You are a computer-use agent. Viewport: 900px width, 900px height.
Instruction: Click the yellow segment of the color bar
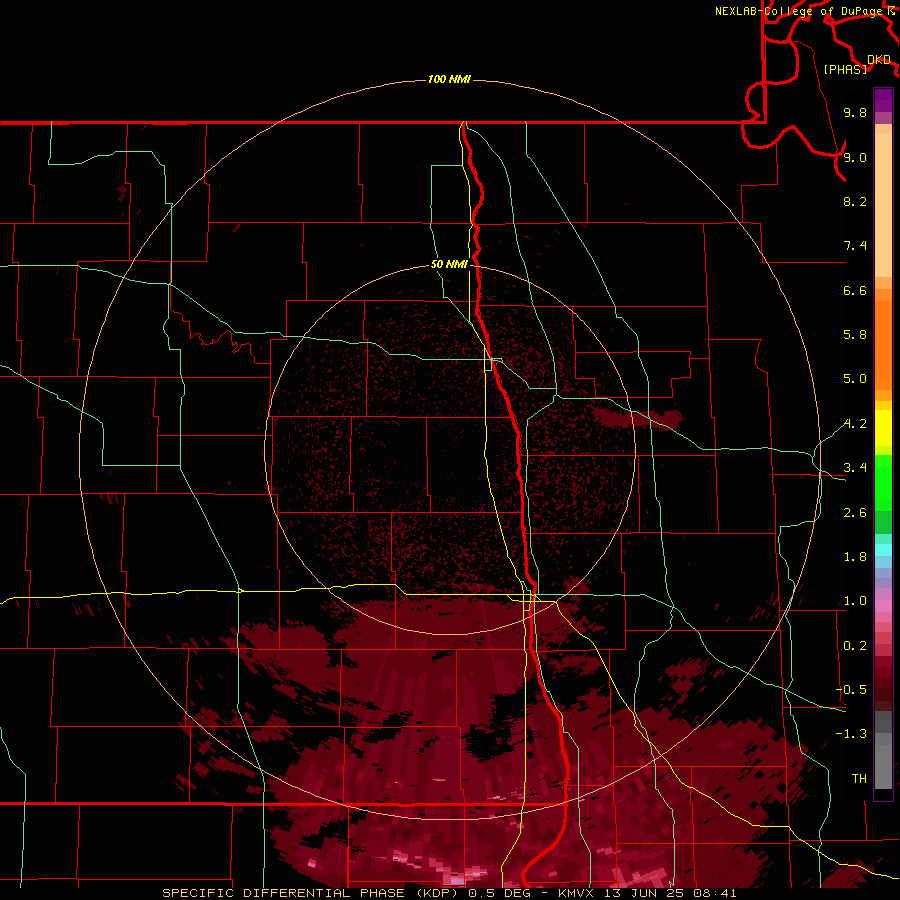(x=883, y=428)
